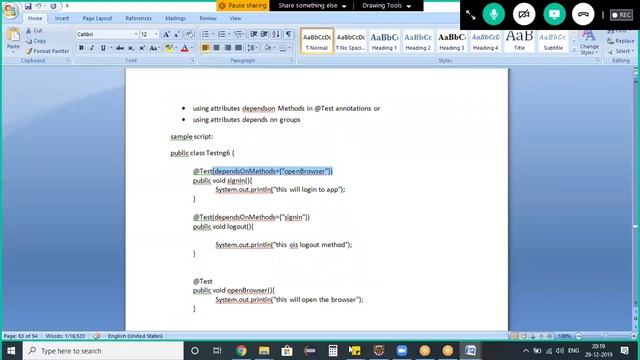Viewport: 640px width, 360px height.
Task: Open Calculator from the taskbar
Action: 333,351
